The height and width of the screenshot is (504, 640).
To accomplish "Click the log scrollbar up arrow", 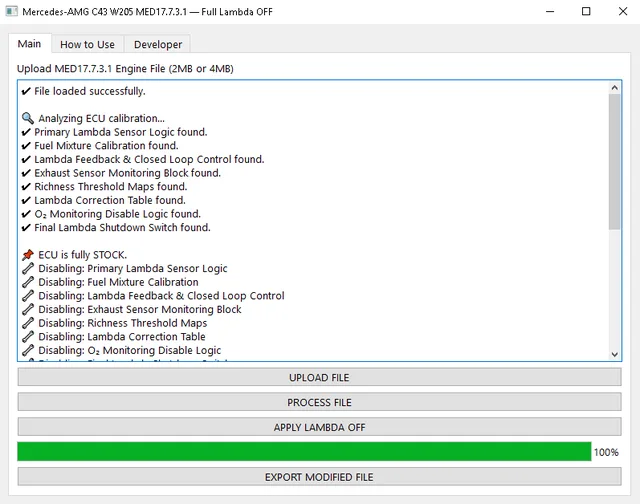I will point(615,87).
